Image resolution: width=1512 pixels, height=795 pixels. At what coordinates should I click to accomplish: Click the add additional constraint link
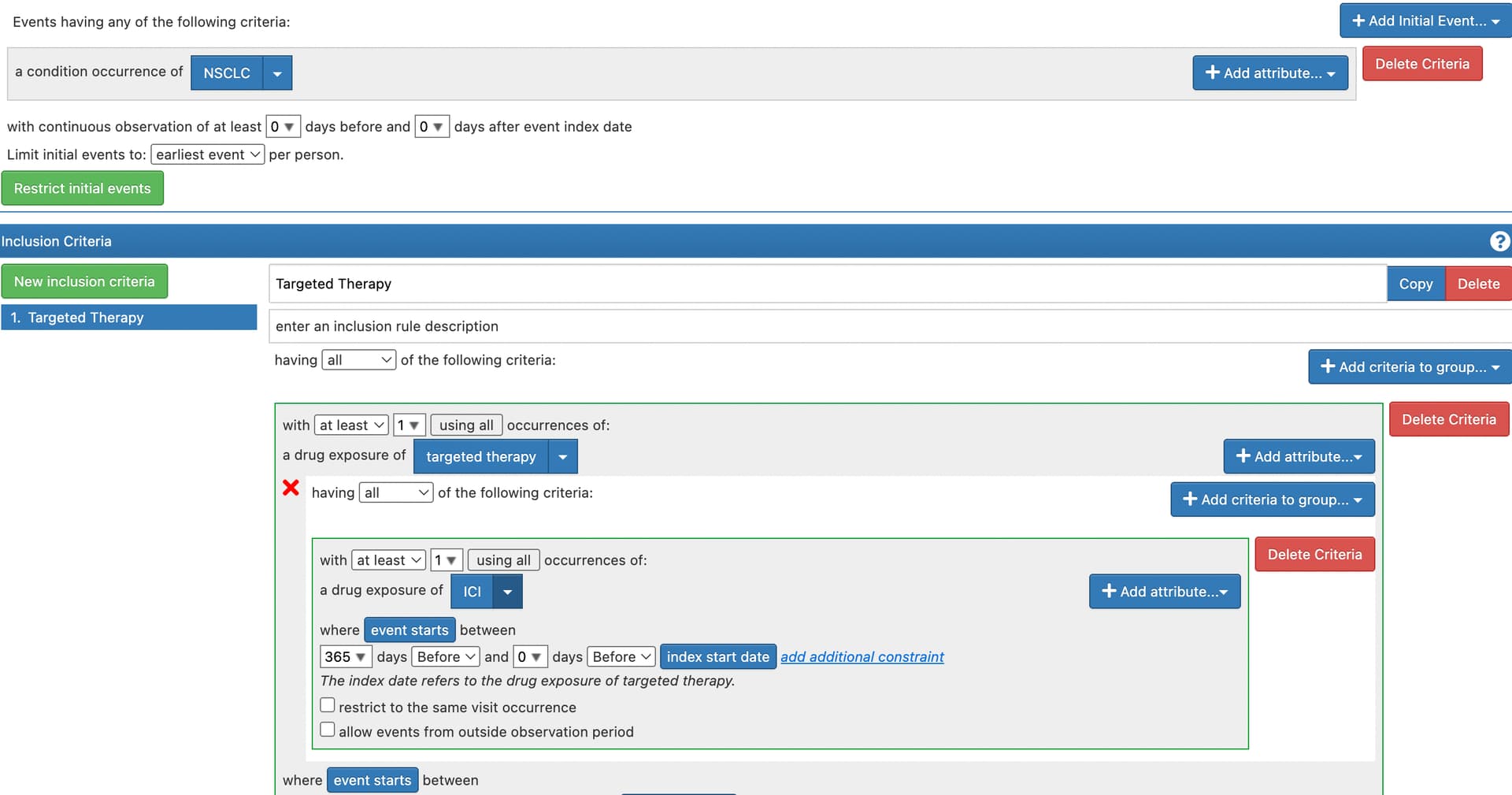point(862,657)
